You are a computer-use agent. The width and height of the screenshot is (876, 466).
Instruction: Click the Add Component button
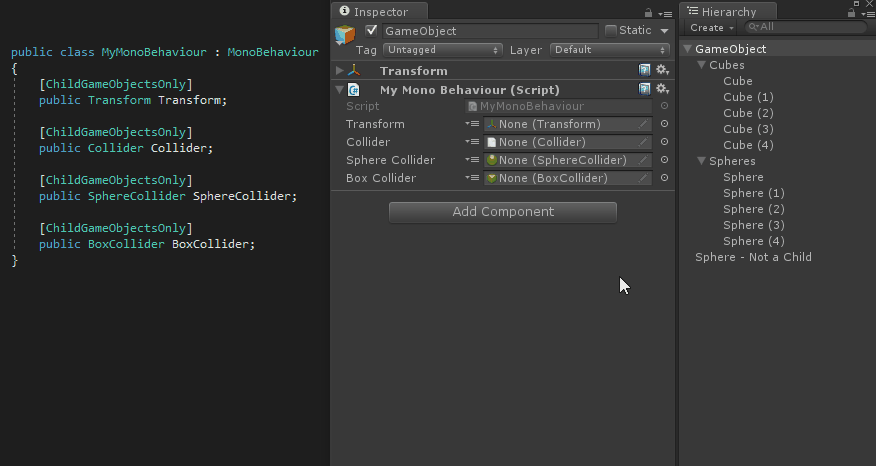point(503,212)
